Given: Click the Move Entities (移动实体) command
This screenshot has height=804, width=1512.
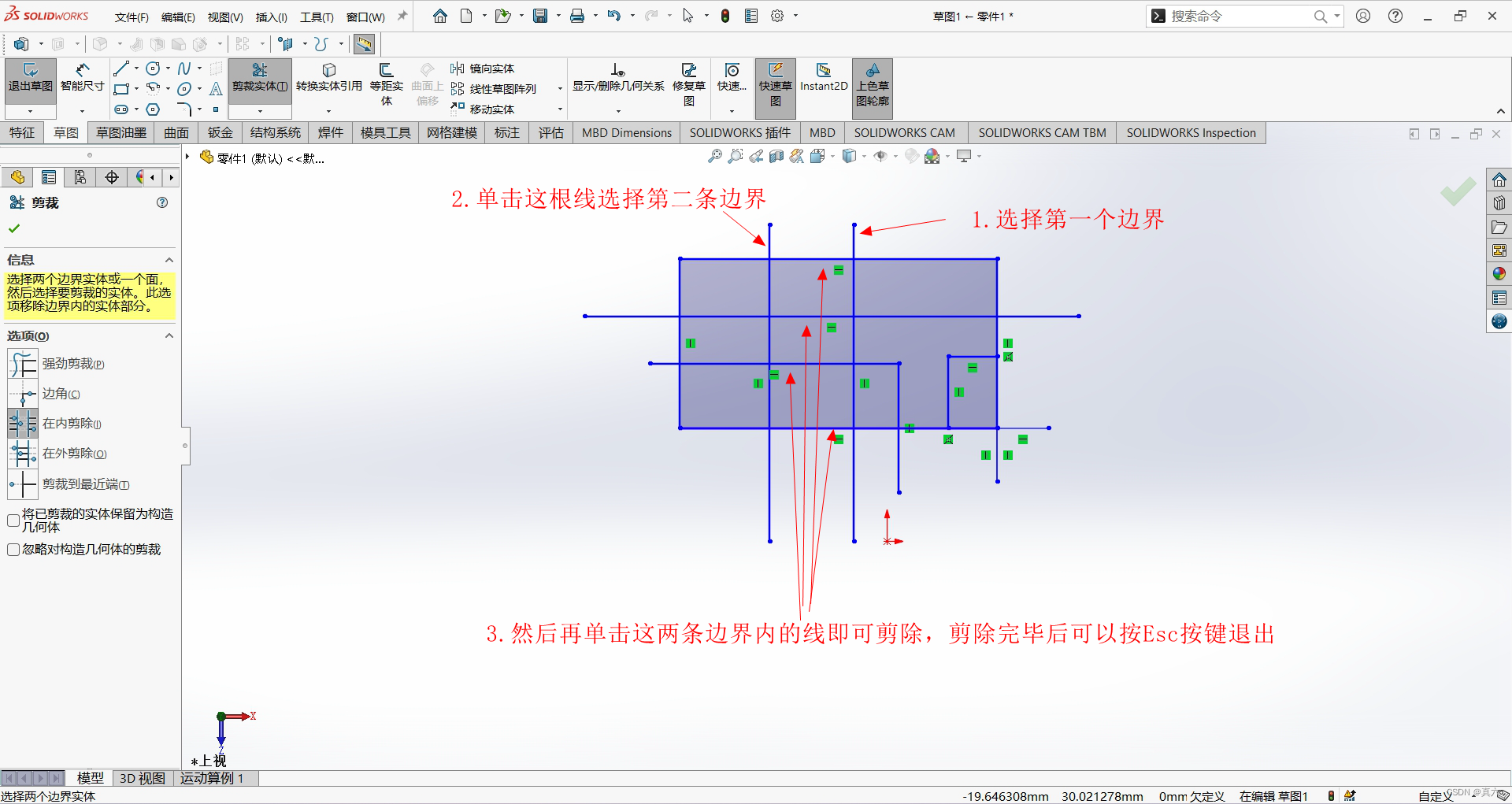Looking at the screenshot, I should point(483,109).
